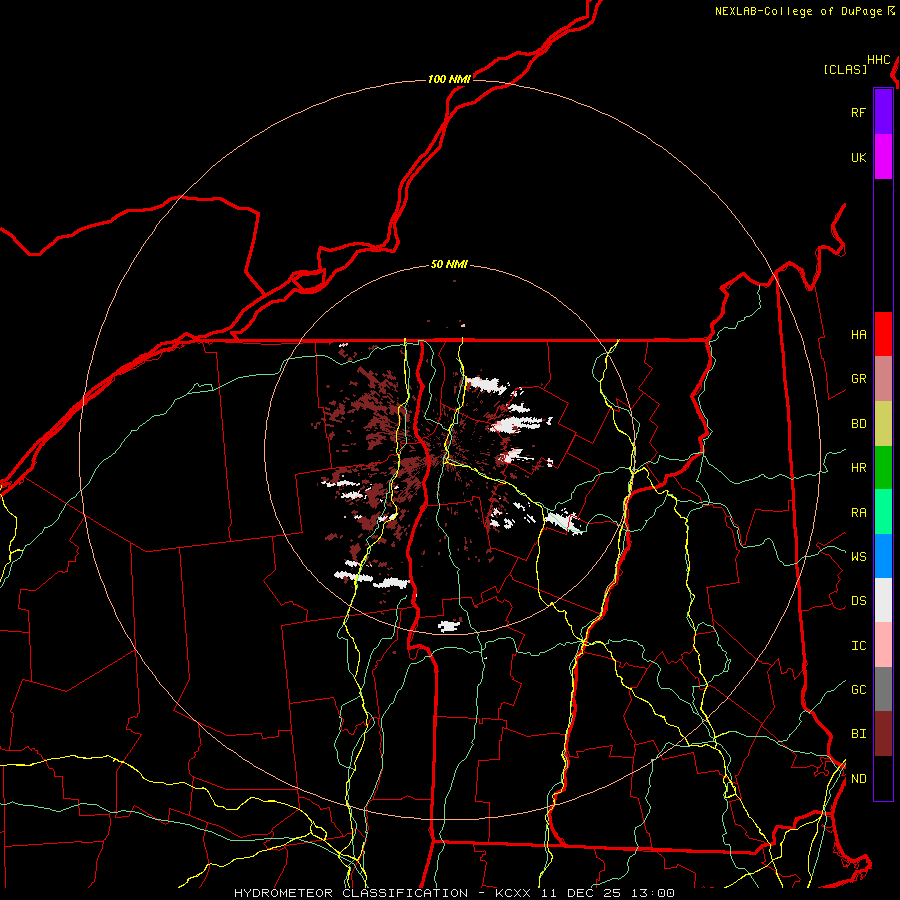Click the HR green legend swatch
The height and width of the screenshot is (900, 900).
pyautogui.click(x=883, y=468)
